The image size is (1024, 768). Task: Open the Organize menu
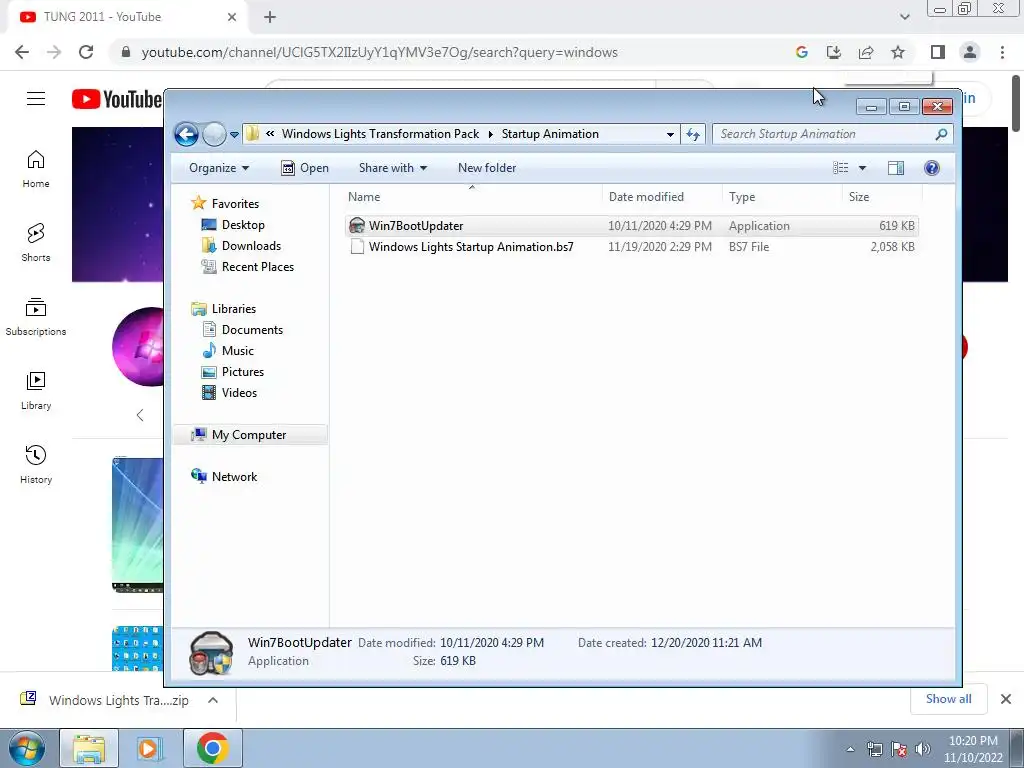[x=219, y=168]
